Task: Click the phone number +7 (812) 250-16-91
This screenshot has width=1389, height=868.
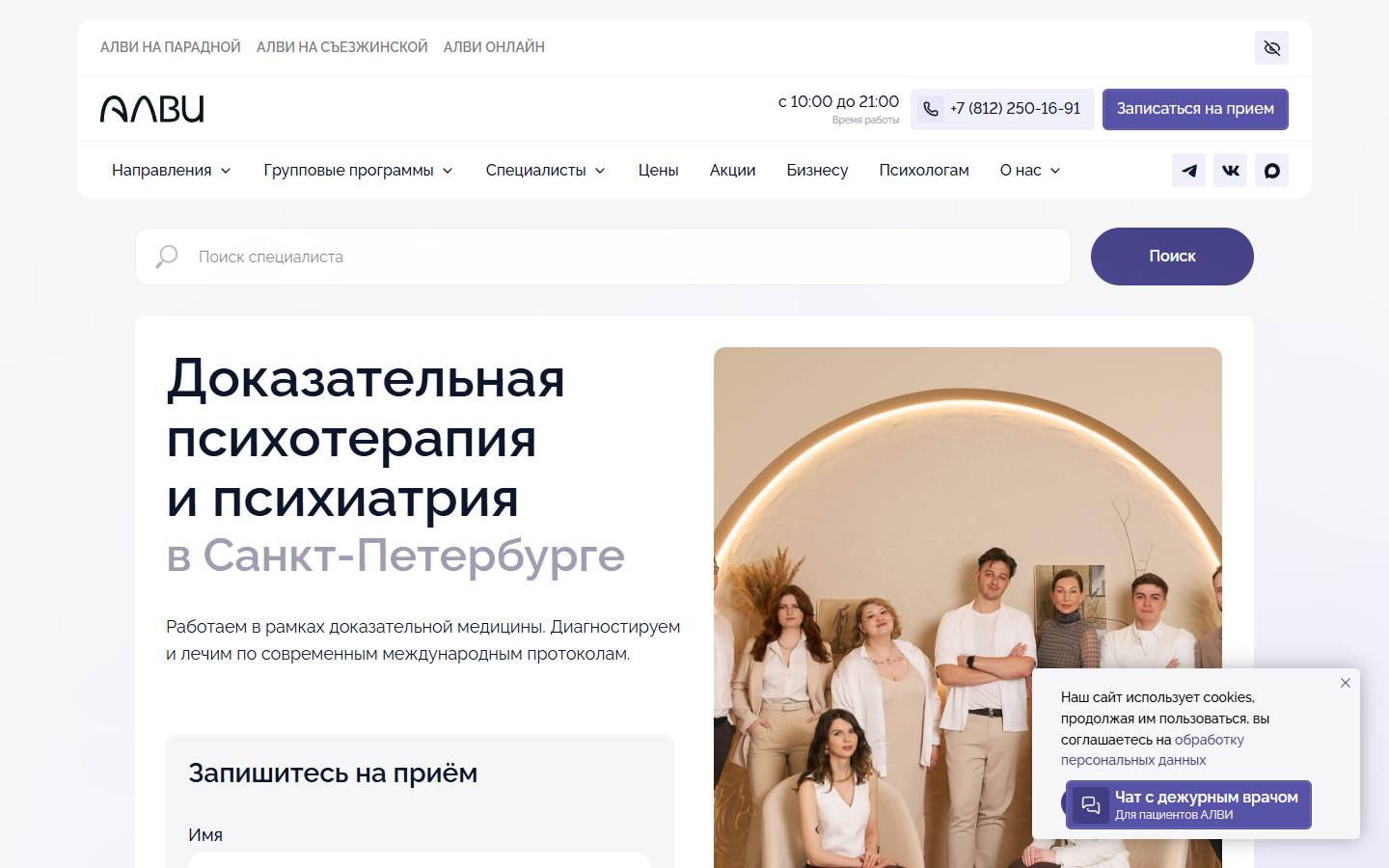Action: point(1002,109)
